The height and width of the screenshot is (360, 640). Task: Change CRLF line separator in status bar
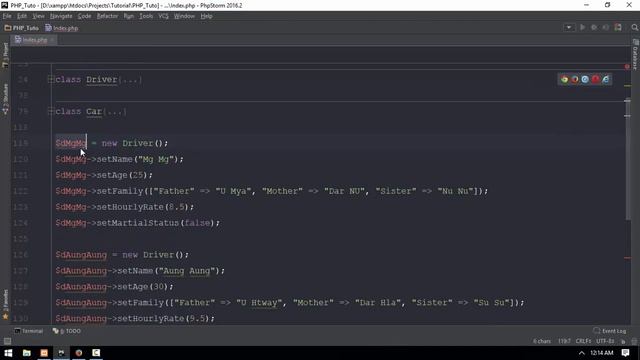583,341
